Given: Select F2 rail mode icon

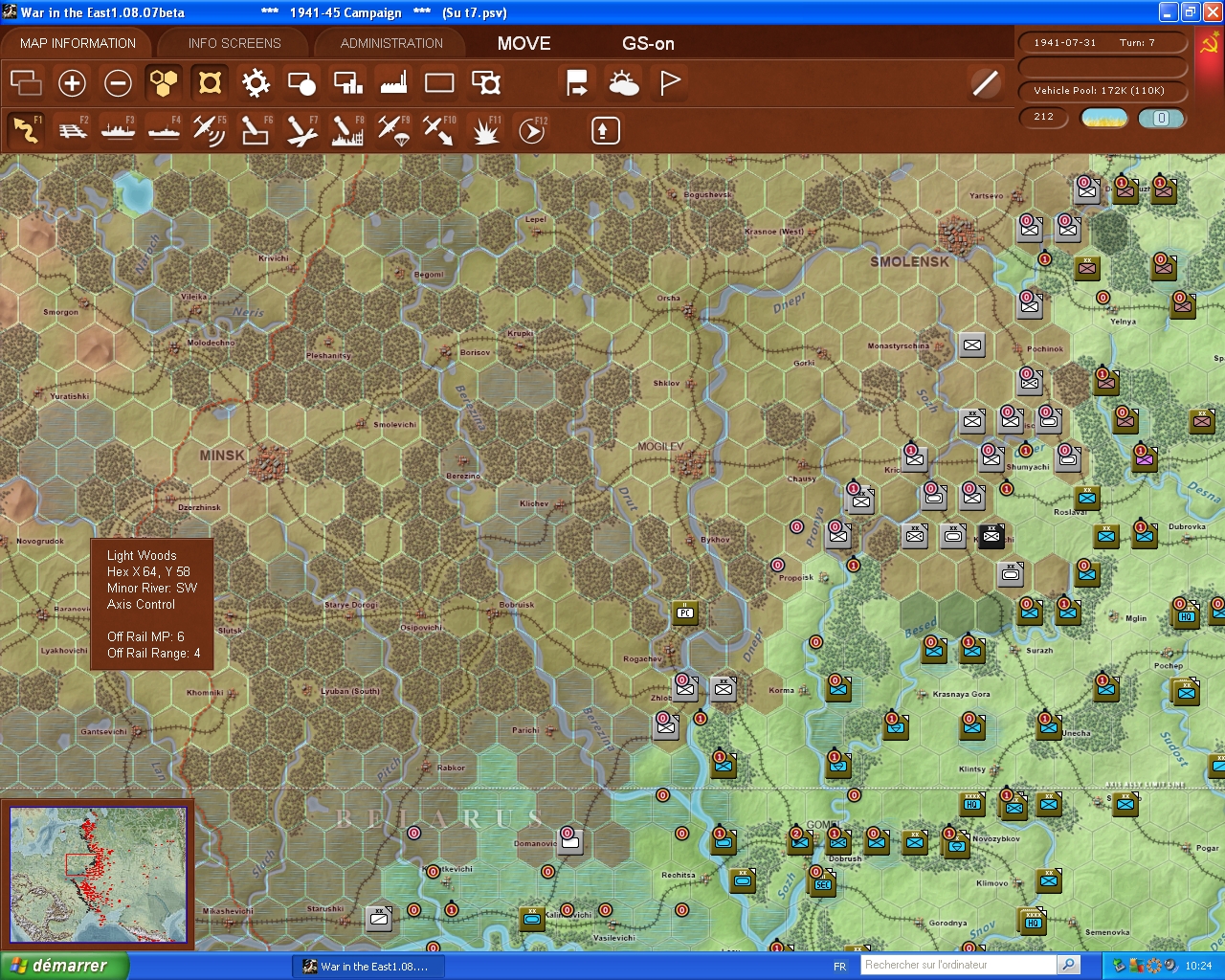Looking at the screenshot, I should pos(72,130).
